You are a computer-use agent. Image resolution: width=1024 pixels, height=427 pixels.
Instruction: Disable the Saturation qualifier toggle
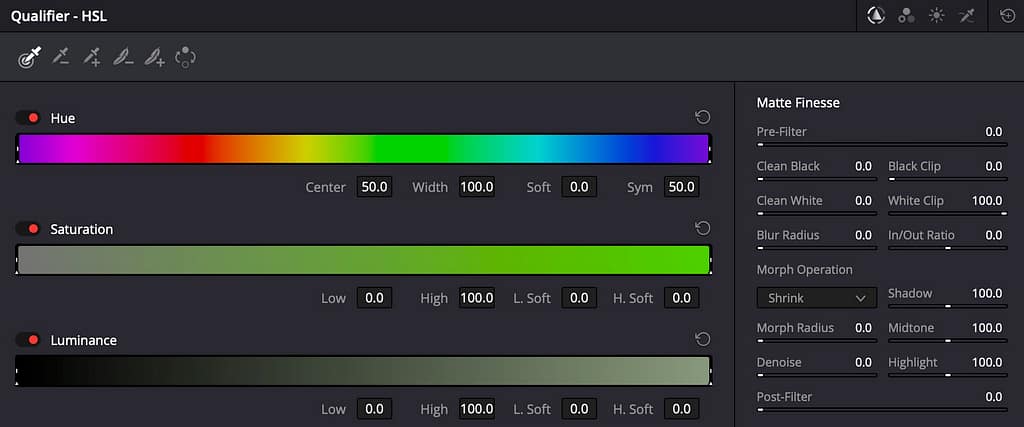tap(28, 229)
